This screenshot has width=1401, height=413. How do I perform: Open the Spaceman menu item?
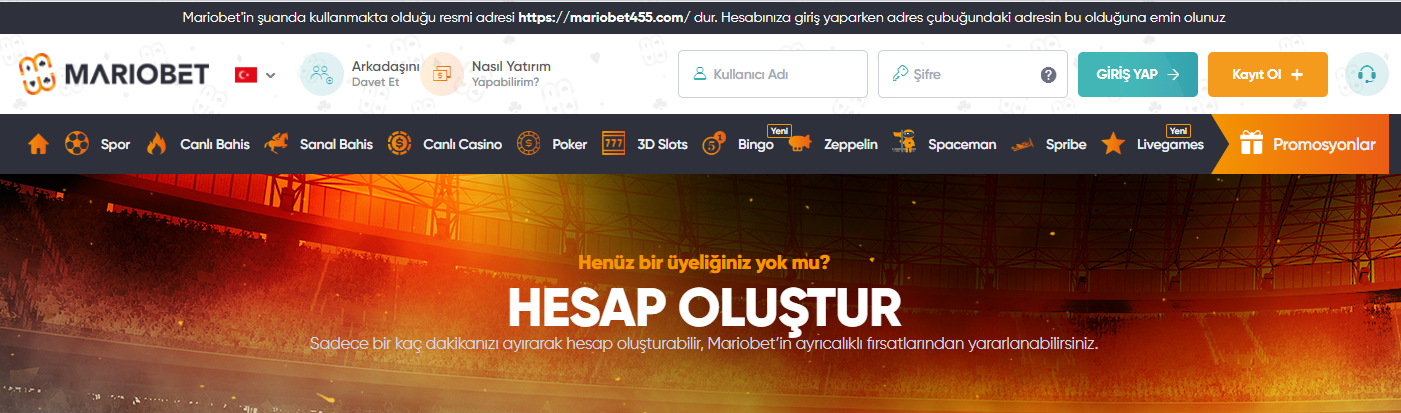(962, 144)
